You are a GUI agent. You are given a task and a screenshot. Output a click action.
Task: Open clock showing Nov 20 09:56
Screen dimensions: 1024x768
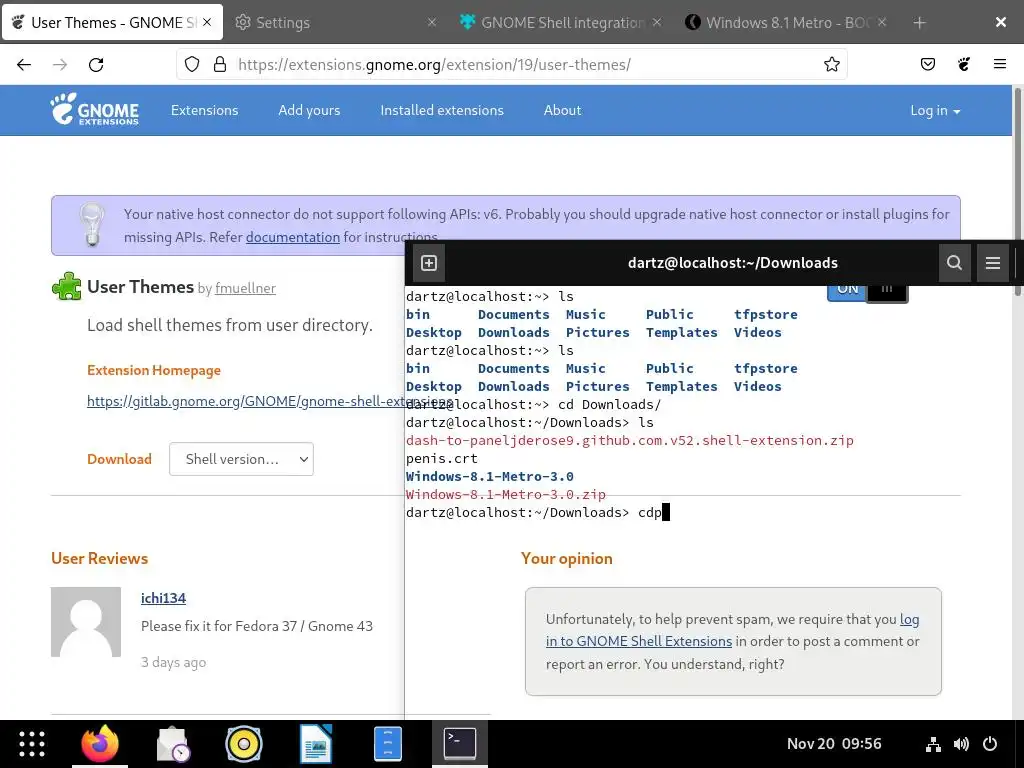point(834,744)
